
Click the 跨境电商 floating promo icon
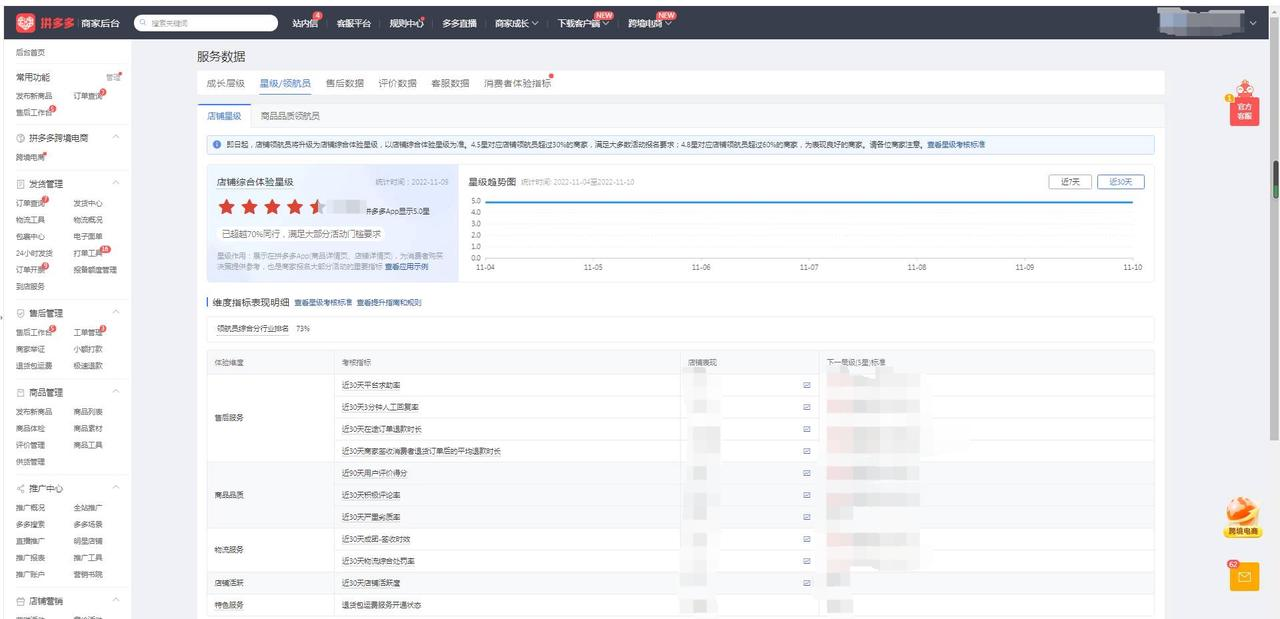point(1243,517)
